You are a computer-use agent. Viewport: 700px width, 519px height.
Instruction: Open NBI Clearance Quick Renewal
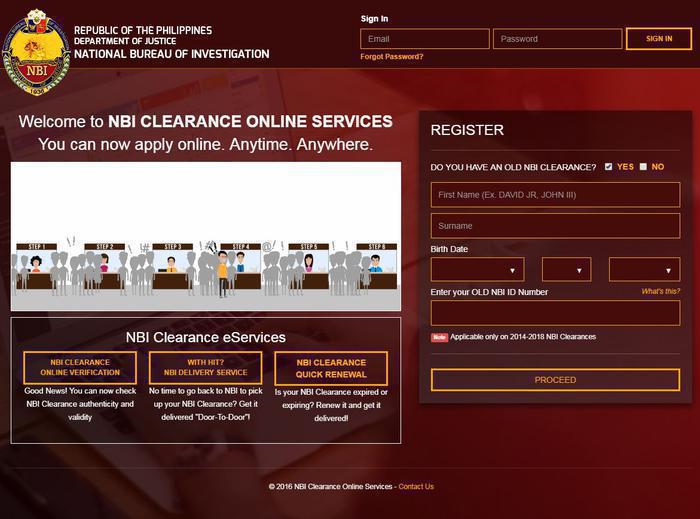[331, 369]
